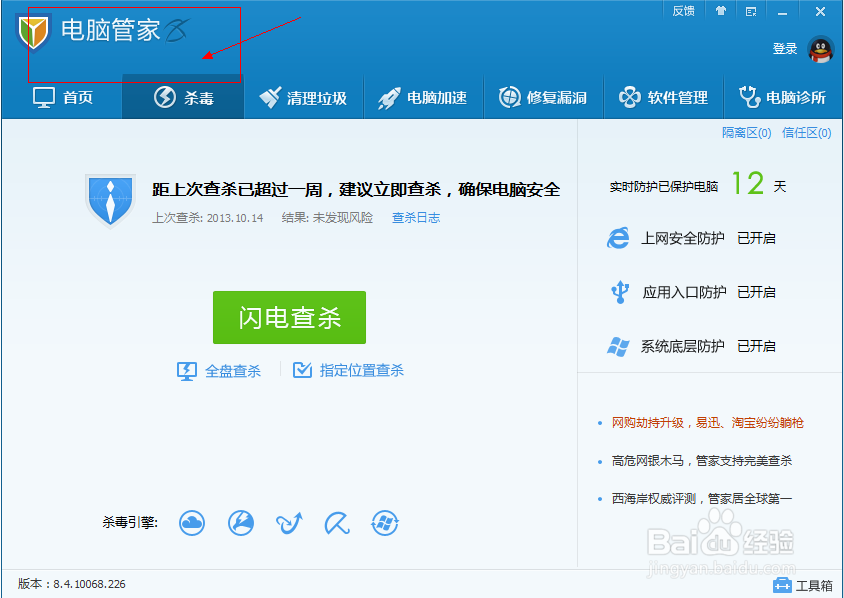
Task: Click the 电脑管家 shield logo
Action: tap(34, 32)
